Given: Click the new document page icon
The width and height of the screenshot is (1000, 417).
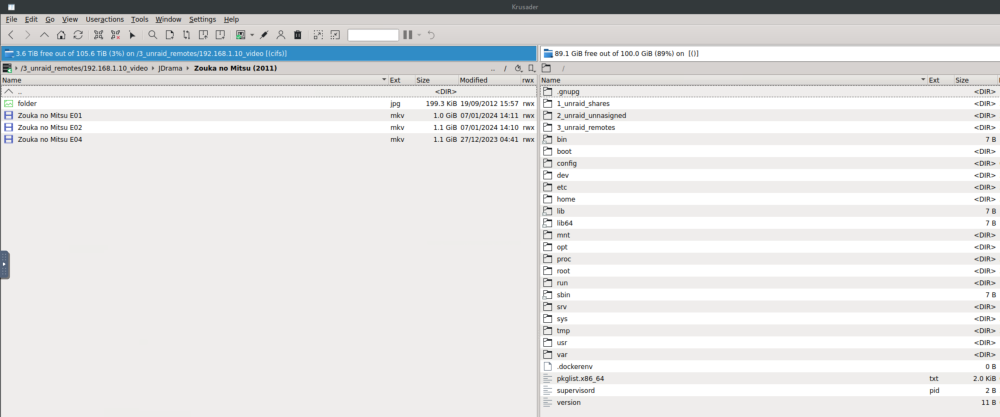Looking at the screenshot, I should (170, 35).
